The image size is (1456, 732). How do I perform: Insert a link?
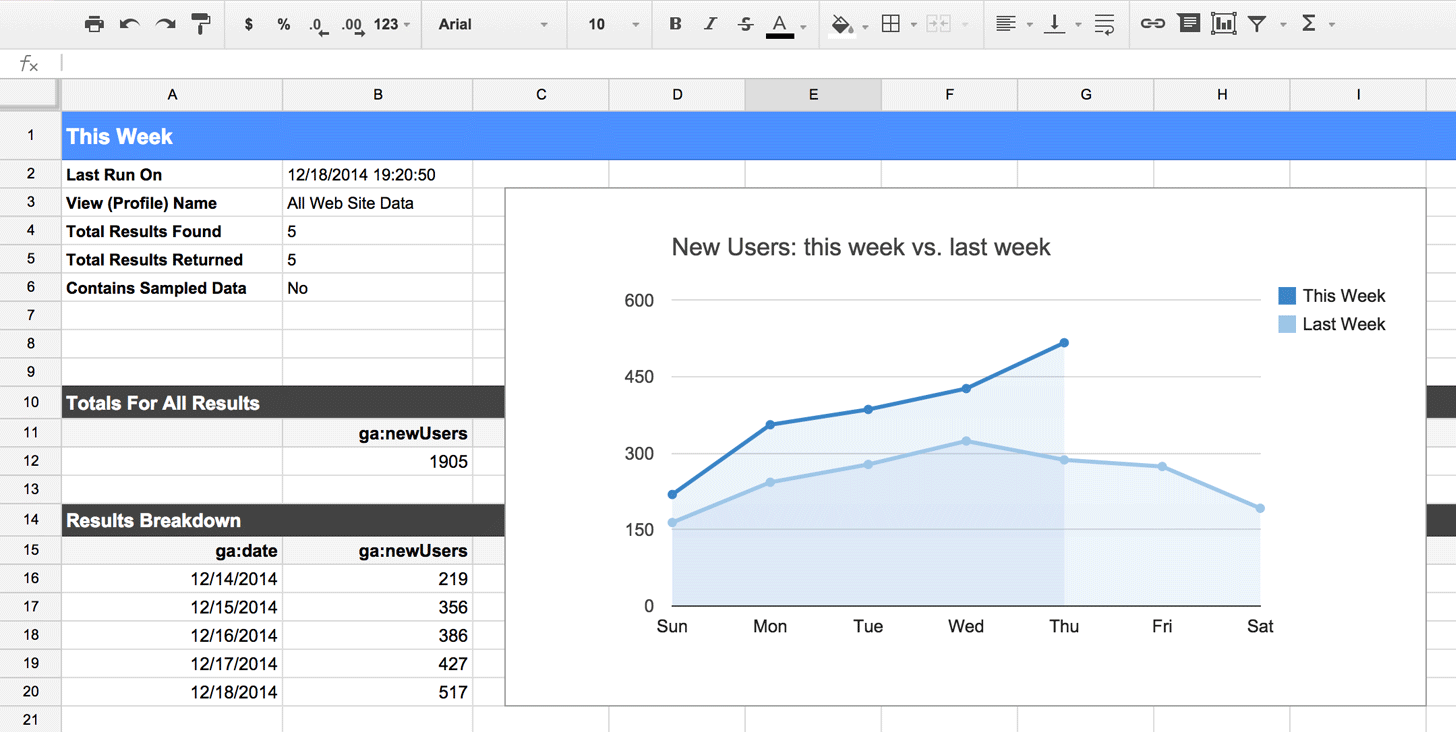[1152, 23]
